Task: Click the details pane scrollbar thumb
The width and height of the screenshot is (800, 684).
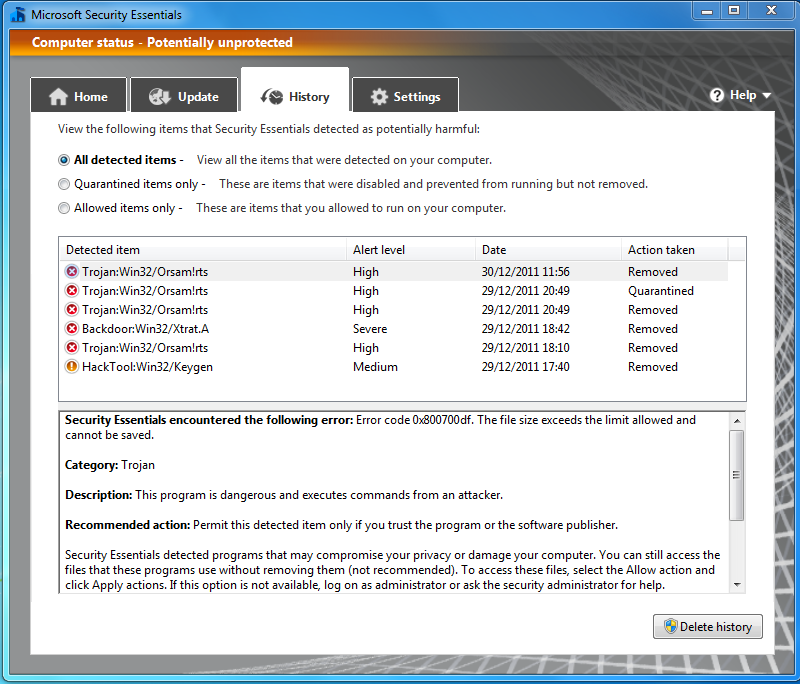Action: pos(737,475)
